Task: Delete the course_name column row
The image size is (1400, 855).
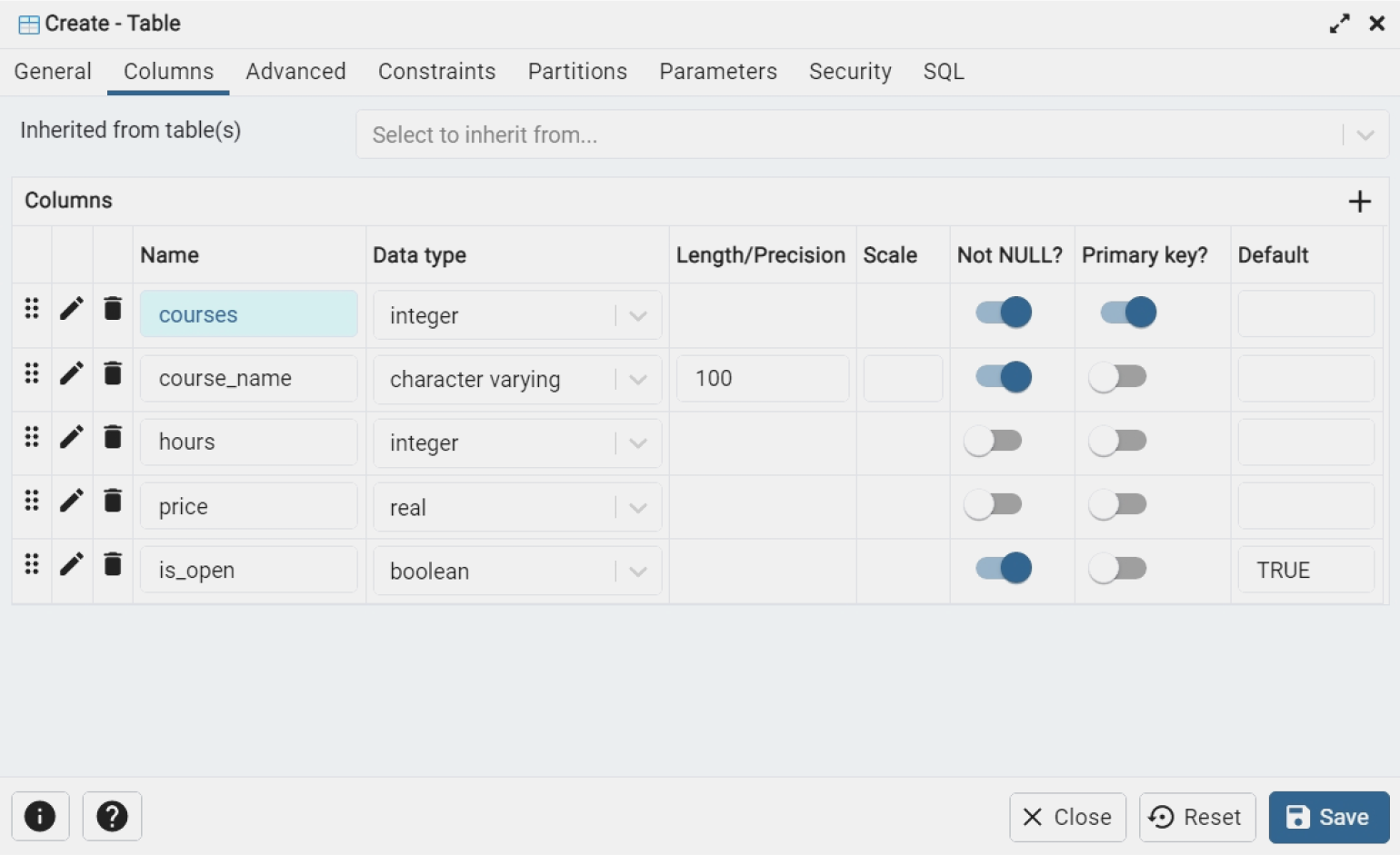Action: click(x=113, y=373)
